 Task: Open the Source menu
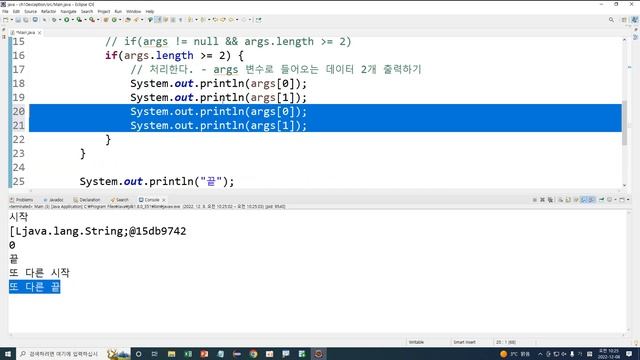point(30,11)
